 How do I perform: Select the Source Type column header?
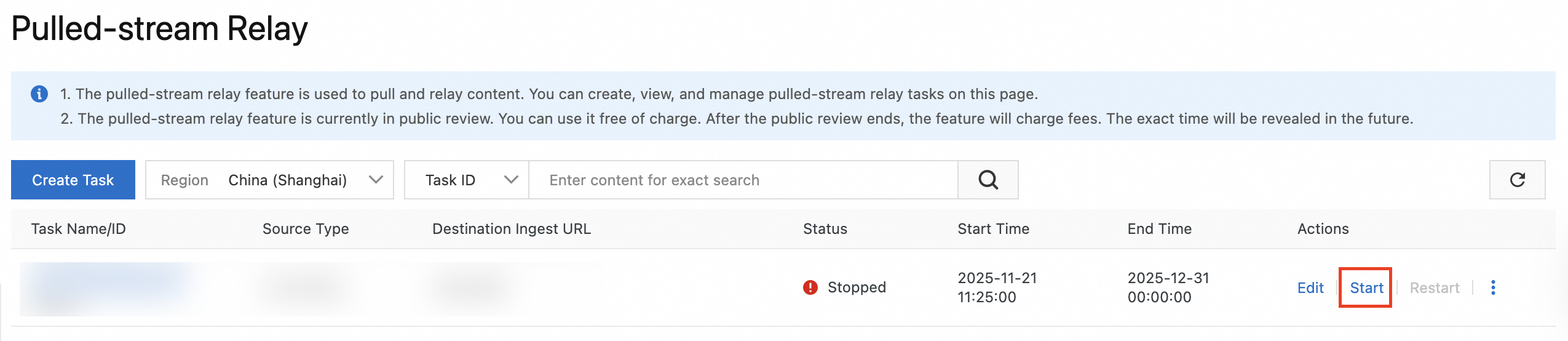(x=306, y=229)
